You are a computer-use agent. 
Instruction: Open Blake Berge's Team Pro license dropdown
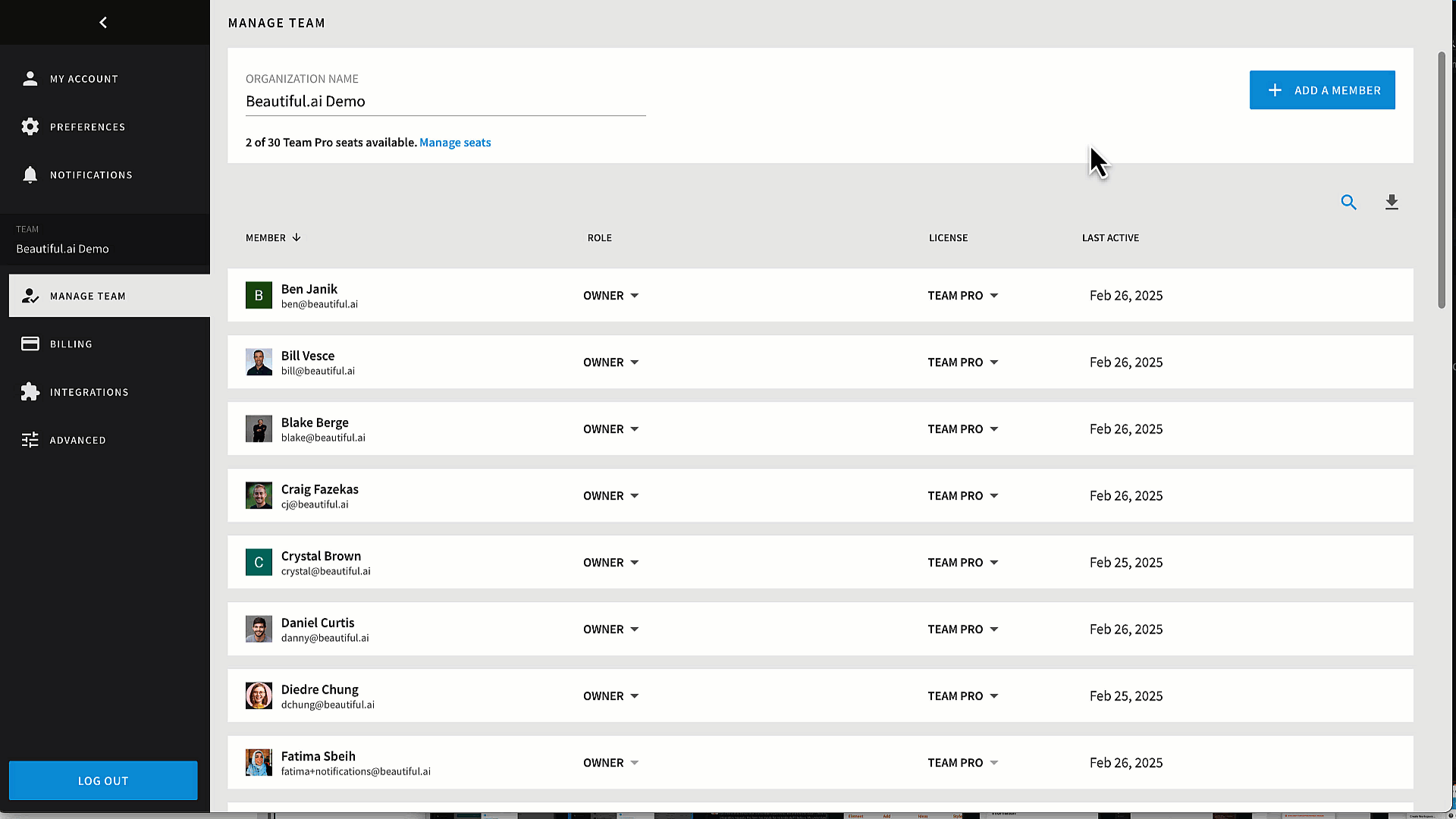click(963, 429)
